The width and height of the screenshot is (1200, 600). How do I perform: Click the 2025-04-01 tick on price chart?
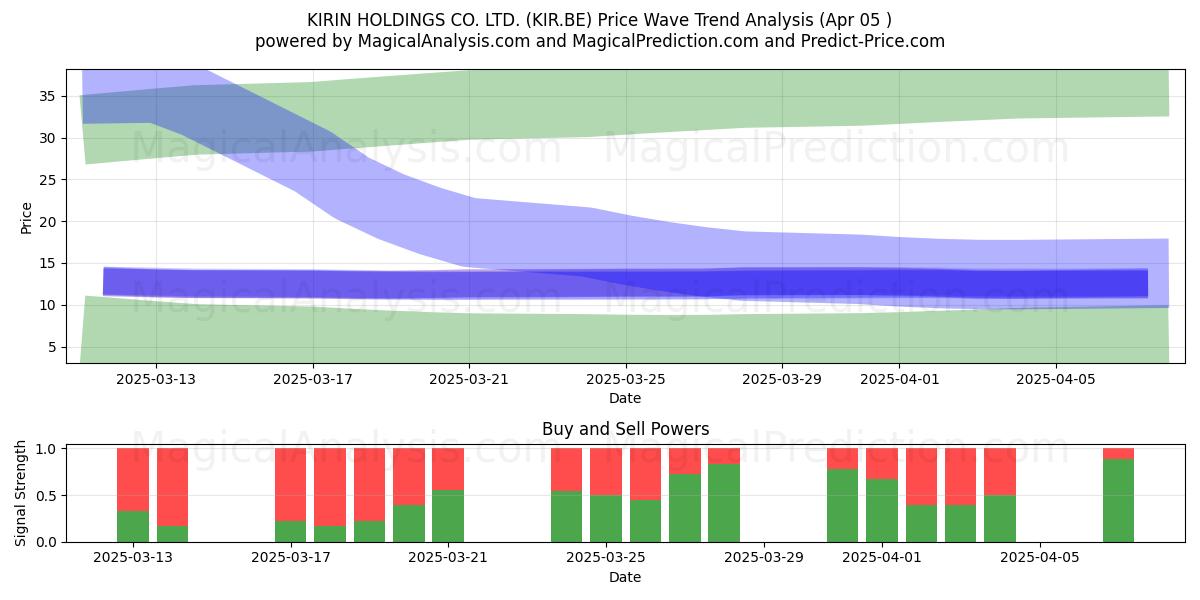(900, 379)
